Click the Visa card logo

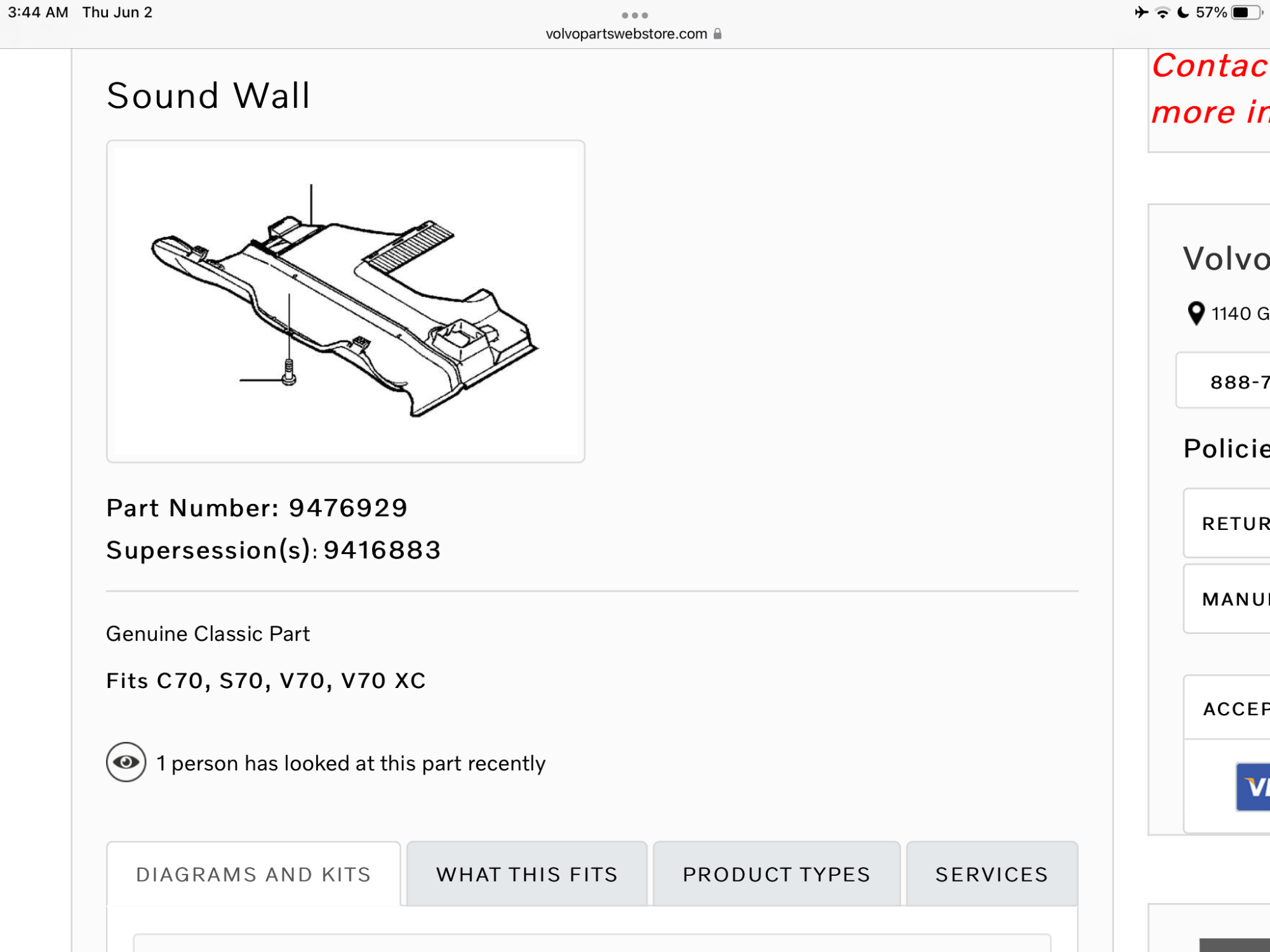coord(1254,787)
